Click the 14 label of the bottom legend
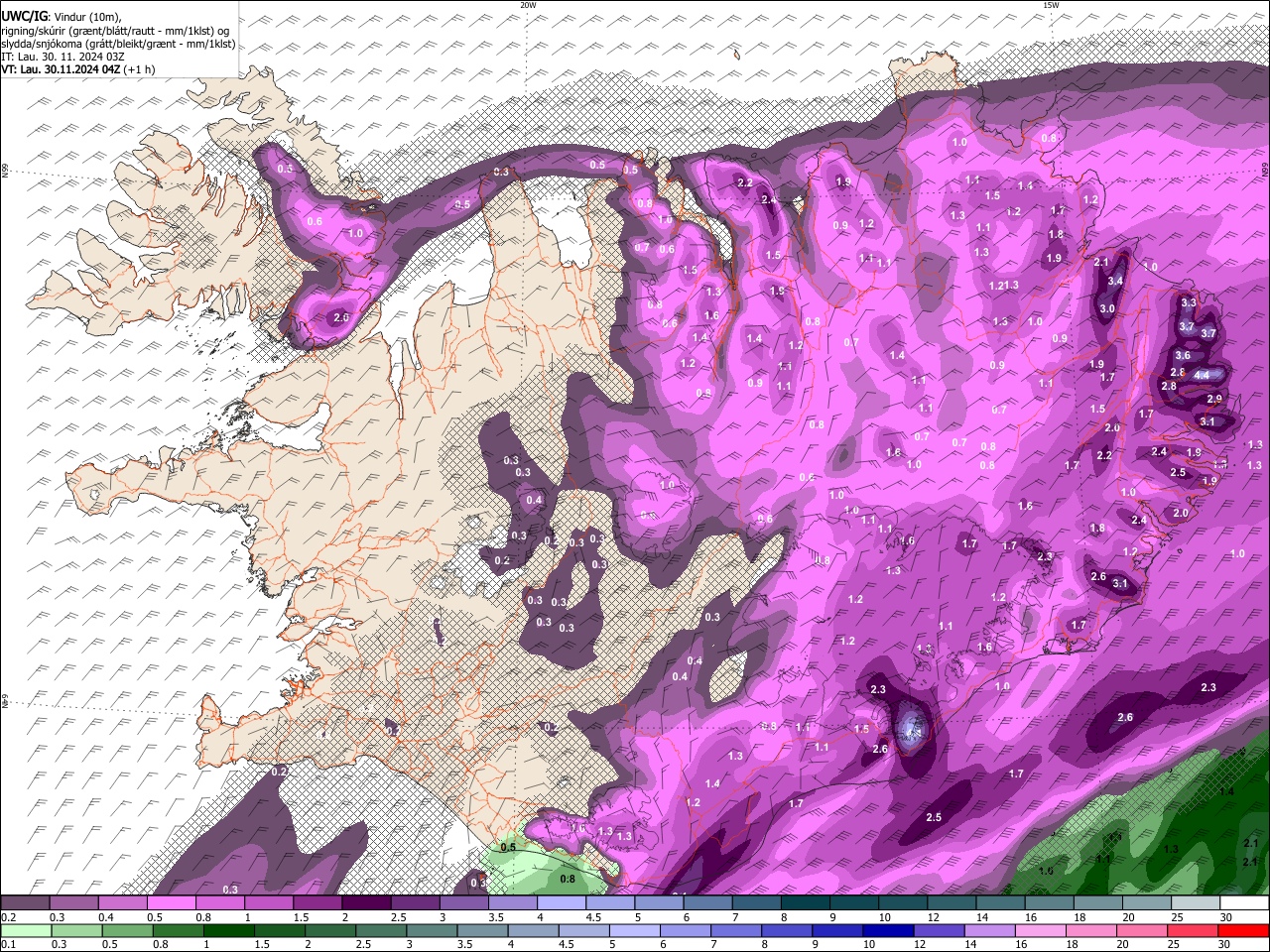1270x952 pixels. tap(971, 945)
